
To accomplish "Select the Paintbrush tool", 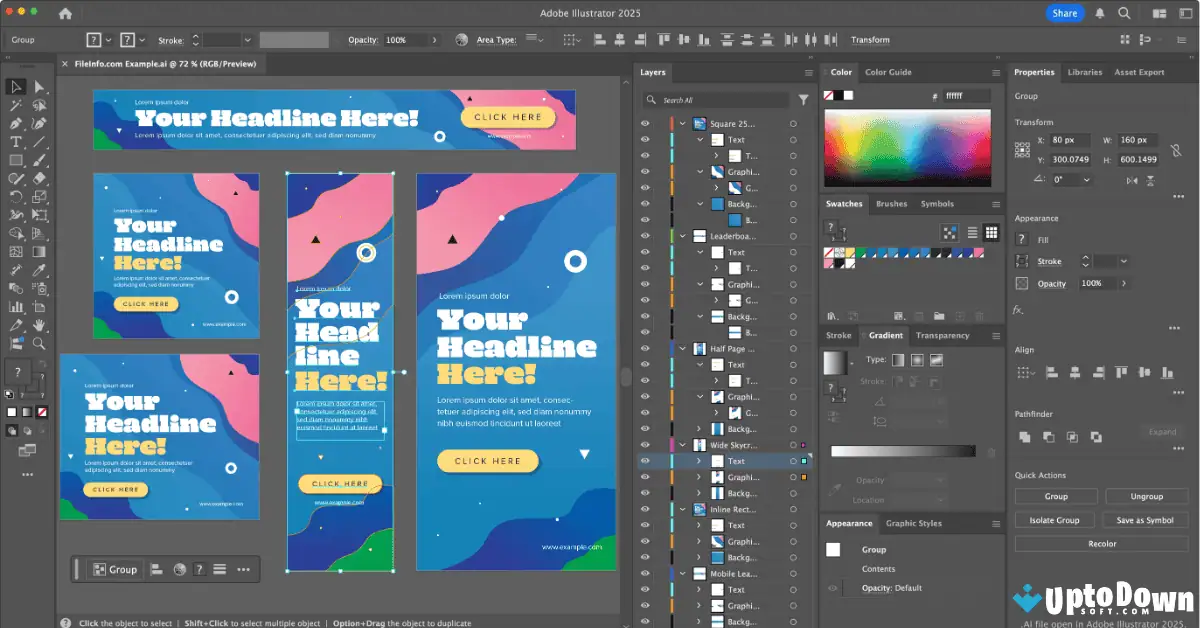I will click(38, 159).
